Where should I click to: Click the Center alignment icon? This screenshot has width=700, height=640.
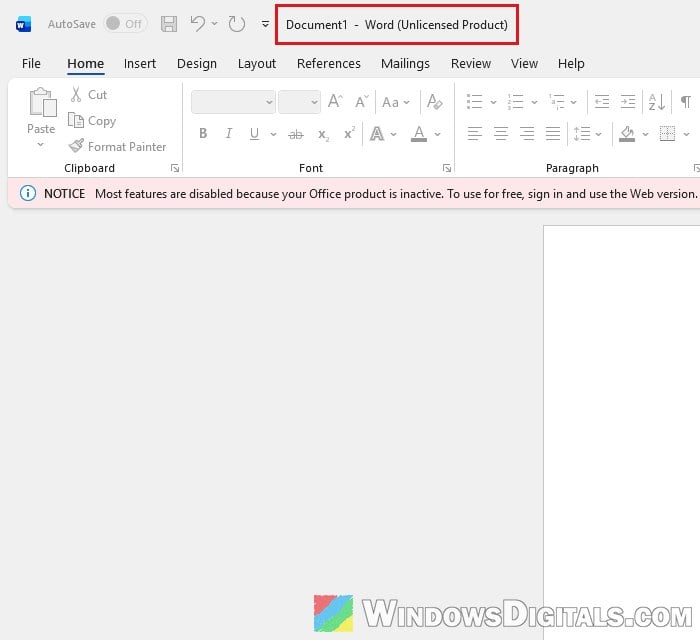pos(501,133)
